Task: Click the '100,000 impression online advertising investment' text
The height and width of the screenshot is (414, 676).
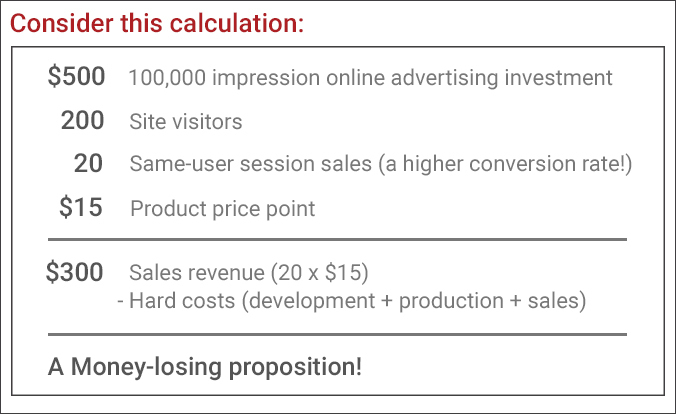Action: coord(370,78)
